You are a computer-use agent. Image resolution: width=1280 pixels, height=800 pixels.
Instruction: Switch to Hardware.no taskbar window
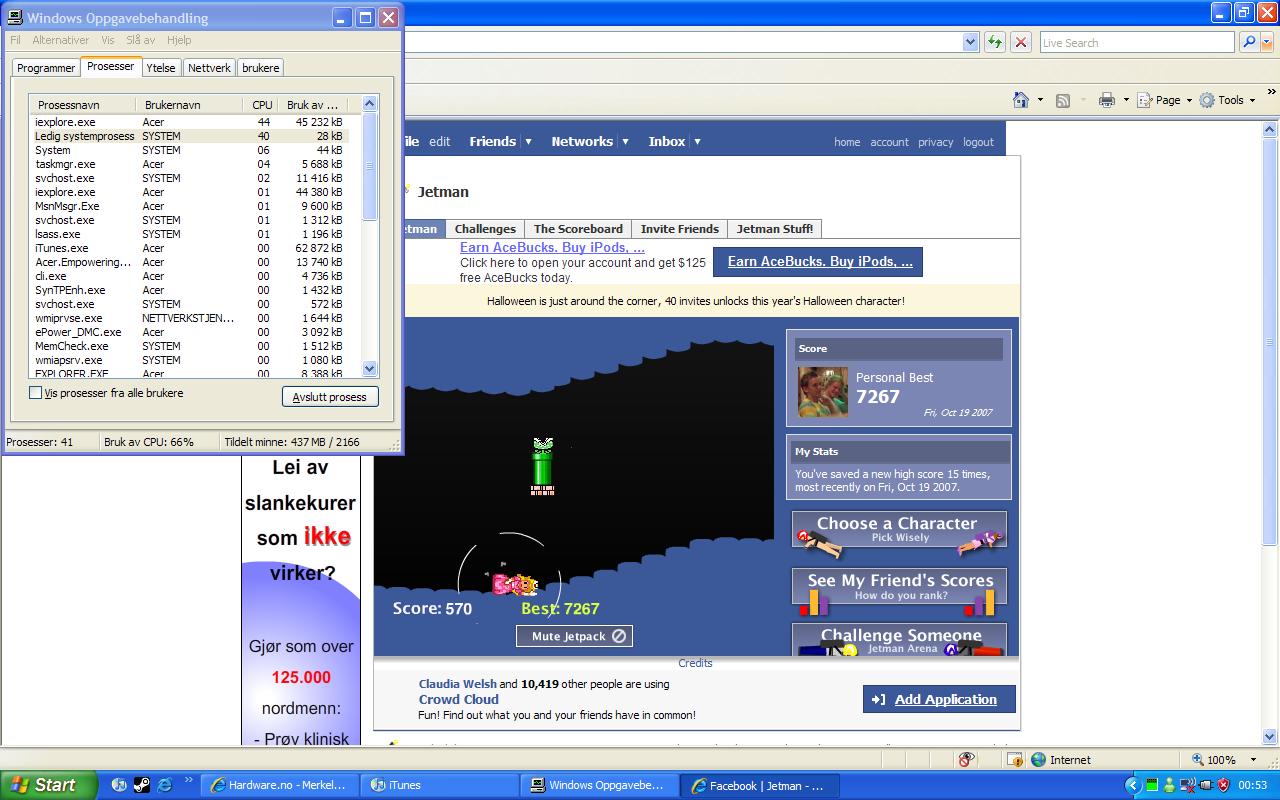279,785
